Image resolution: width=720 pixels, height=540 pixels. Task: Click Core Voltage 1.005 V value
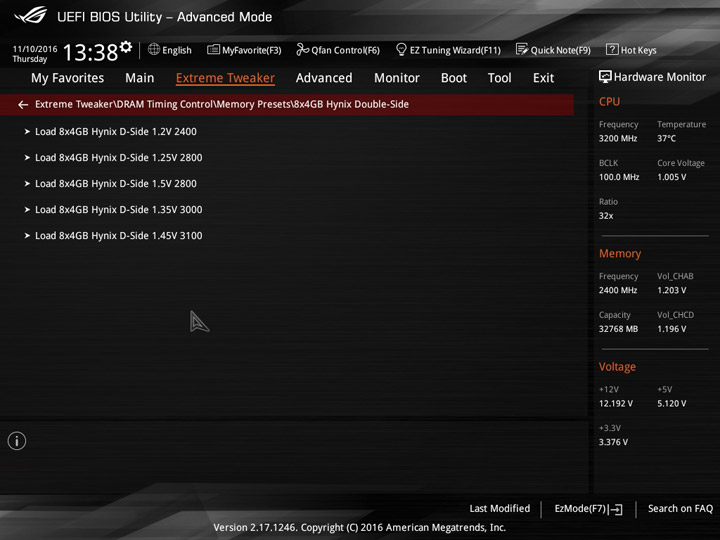tap(671, 177)
